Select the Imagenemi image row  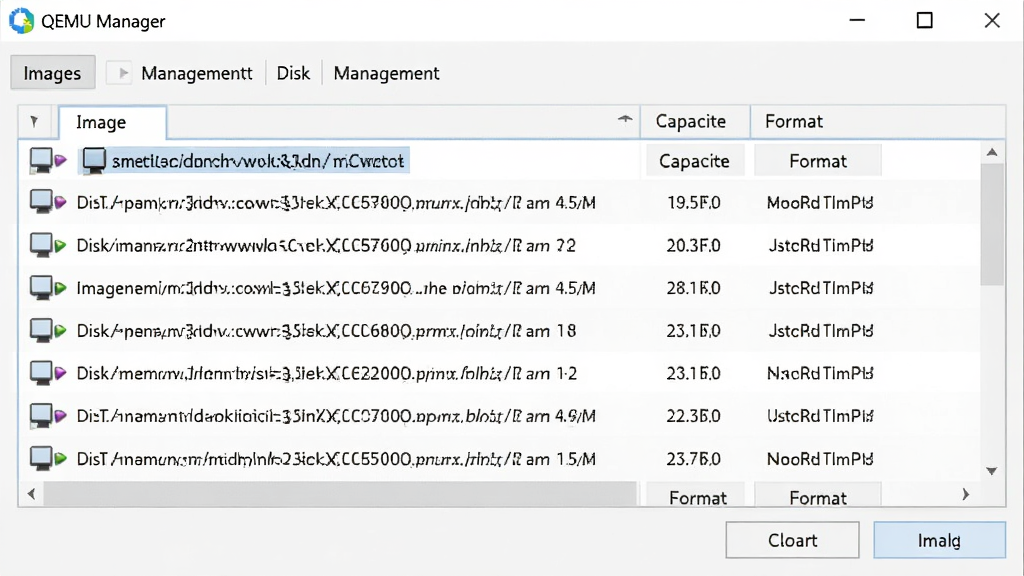tap(336, 288)
